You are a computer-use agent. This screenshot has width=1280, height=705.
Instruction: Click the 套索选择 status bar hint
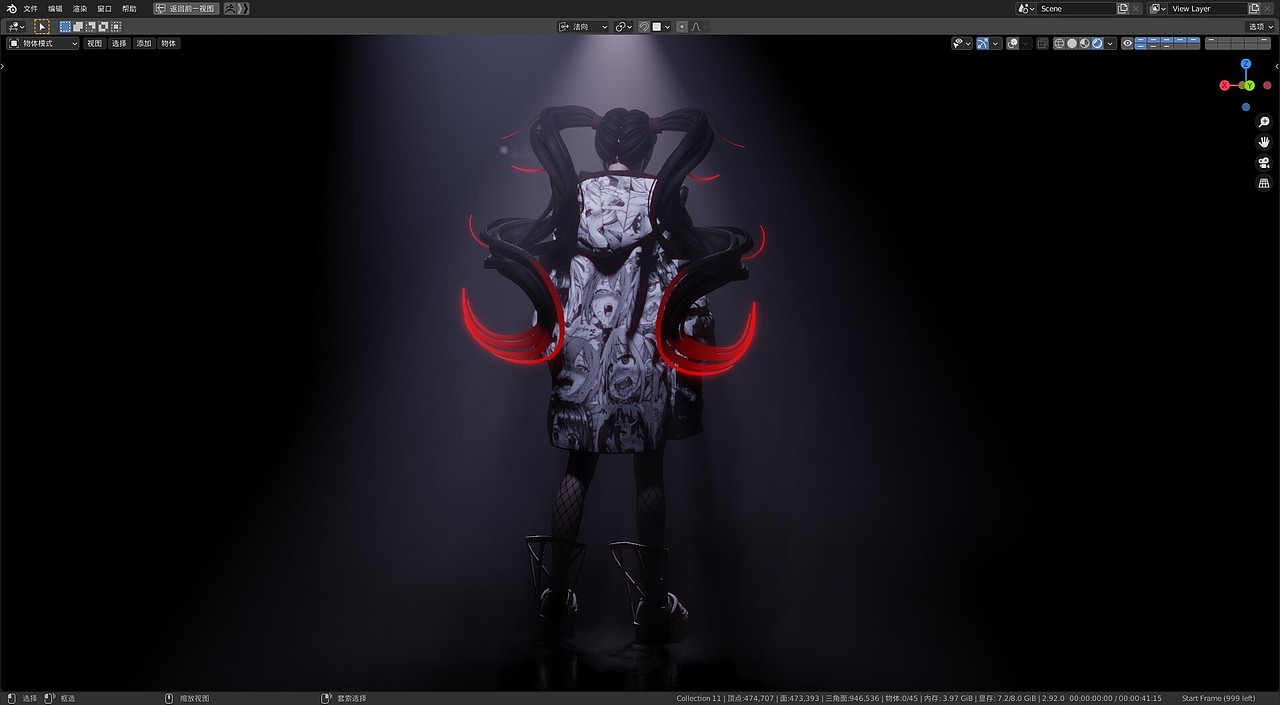coord(351,698)
